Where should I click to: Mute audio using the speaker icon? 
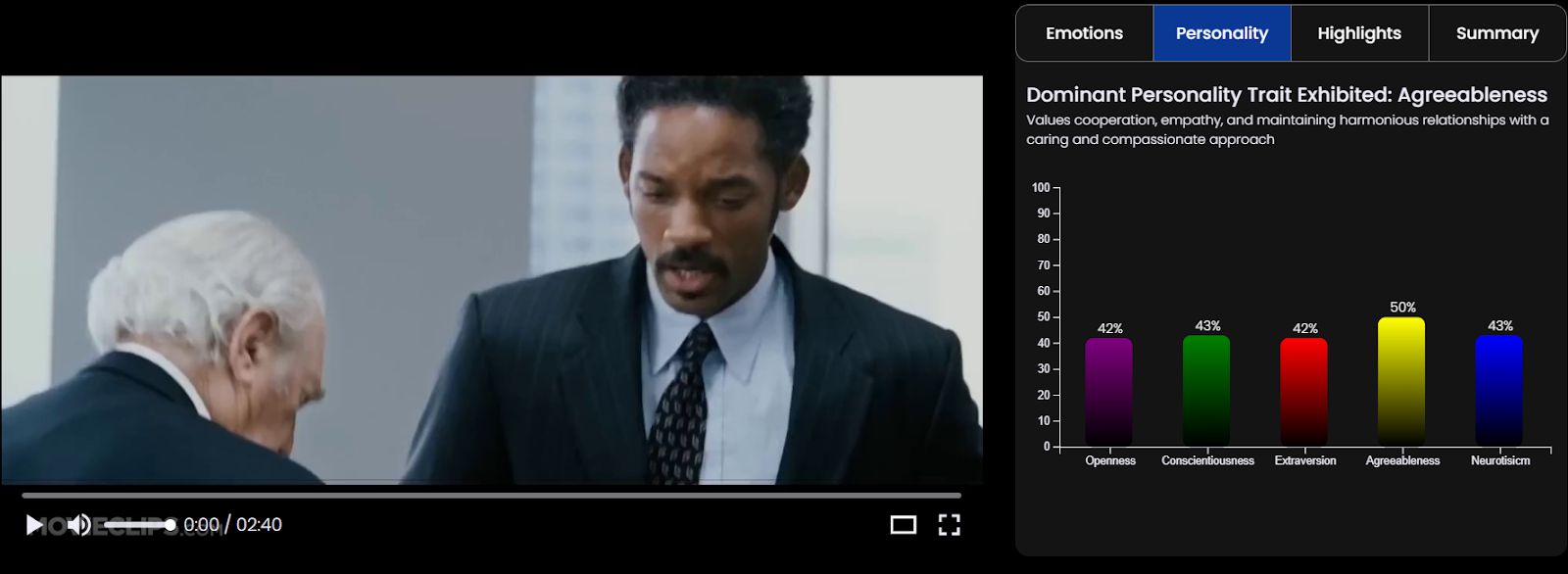click(78, 525)
